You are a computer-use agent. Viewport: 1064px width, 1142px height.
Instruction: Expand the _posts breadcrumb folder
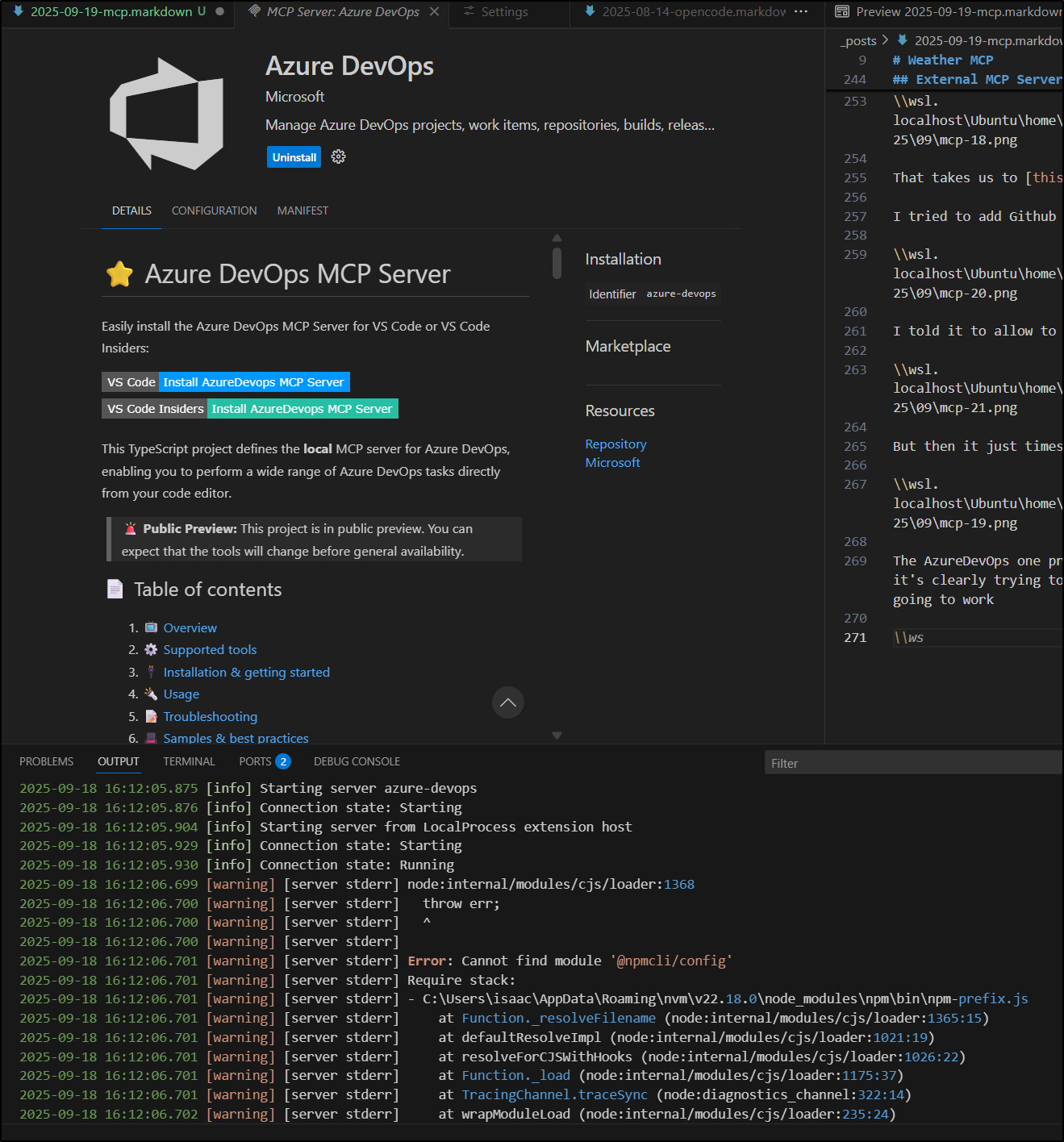click(x=860, y=40)
